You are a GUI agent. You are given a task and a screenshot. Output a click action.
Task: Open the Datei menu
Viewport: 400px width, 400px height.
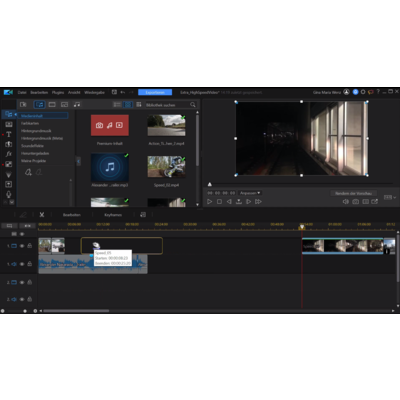click(x=22, y=92)
